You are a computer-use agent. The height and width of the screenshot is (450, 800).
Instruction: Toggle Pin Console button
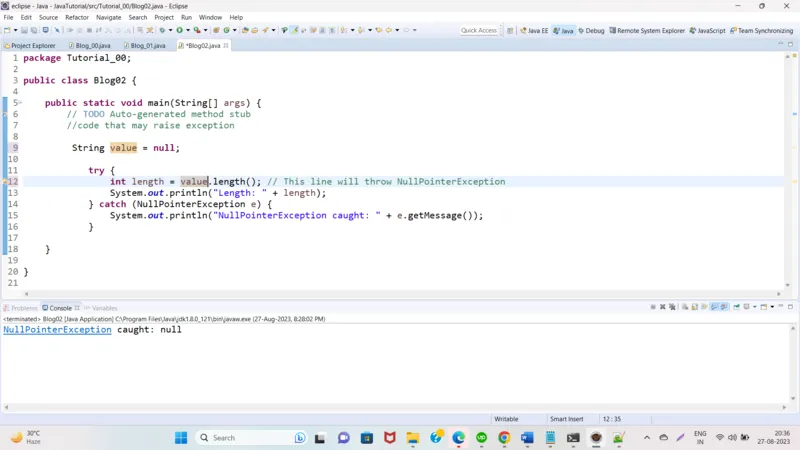tap(735, 307)
